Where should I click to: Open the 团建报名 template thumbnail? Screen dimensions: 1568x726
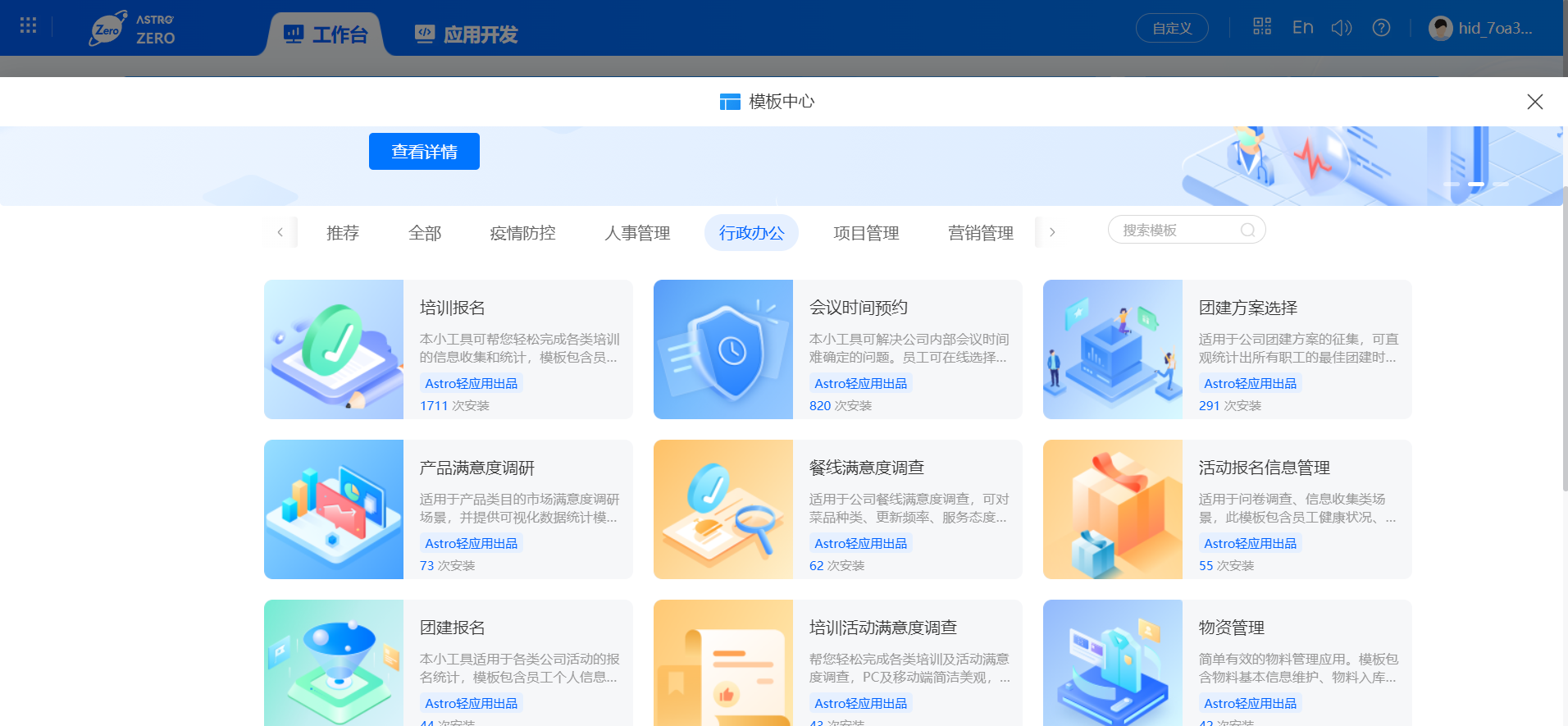(x=334, y=663)
